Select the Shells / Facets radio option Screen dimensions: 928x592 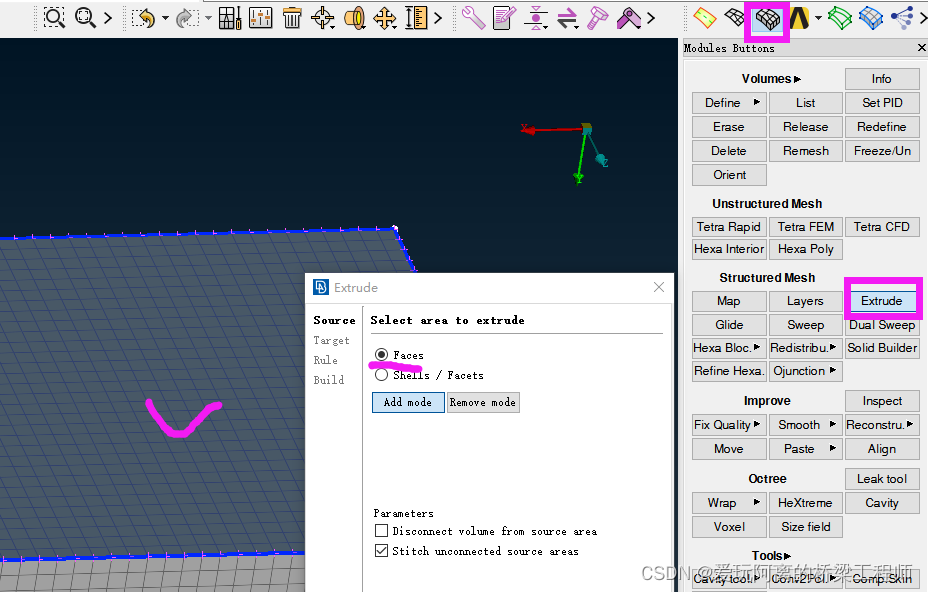pos(382,375)
